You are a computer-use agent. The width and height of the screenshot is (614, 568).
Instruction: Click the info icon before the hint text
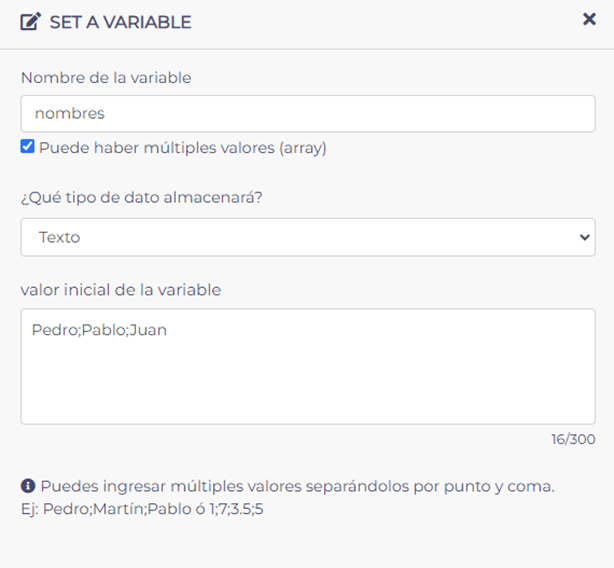point(28,486)
